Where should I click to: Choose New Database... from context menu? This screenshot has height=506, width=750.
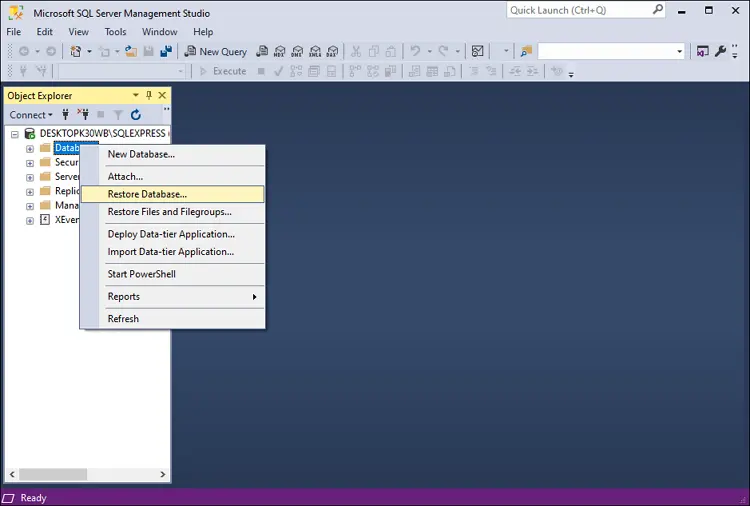pos(173,154)
